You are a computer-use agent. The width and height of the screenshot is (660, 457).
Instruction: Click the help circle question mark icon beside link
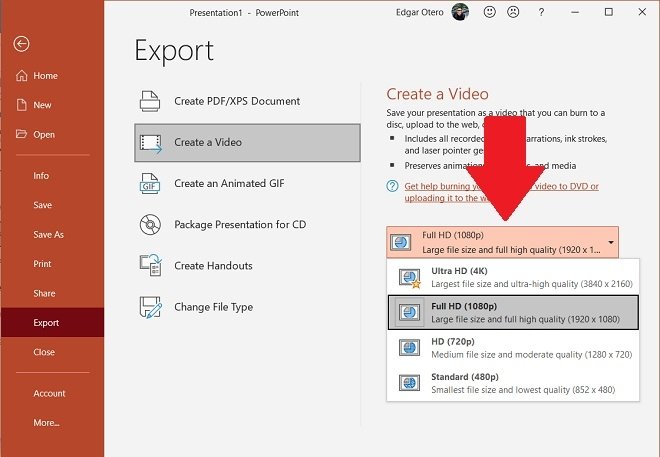(x=392, y=186)
